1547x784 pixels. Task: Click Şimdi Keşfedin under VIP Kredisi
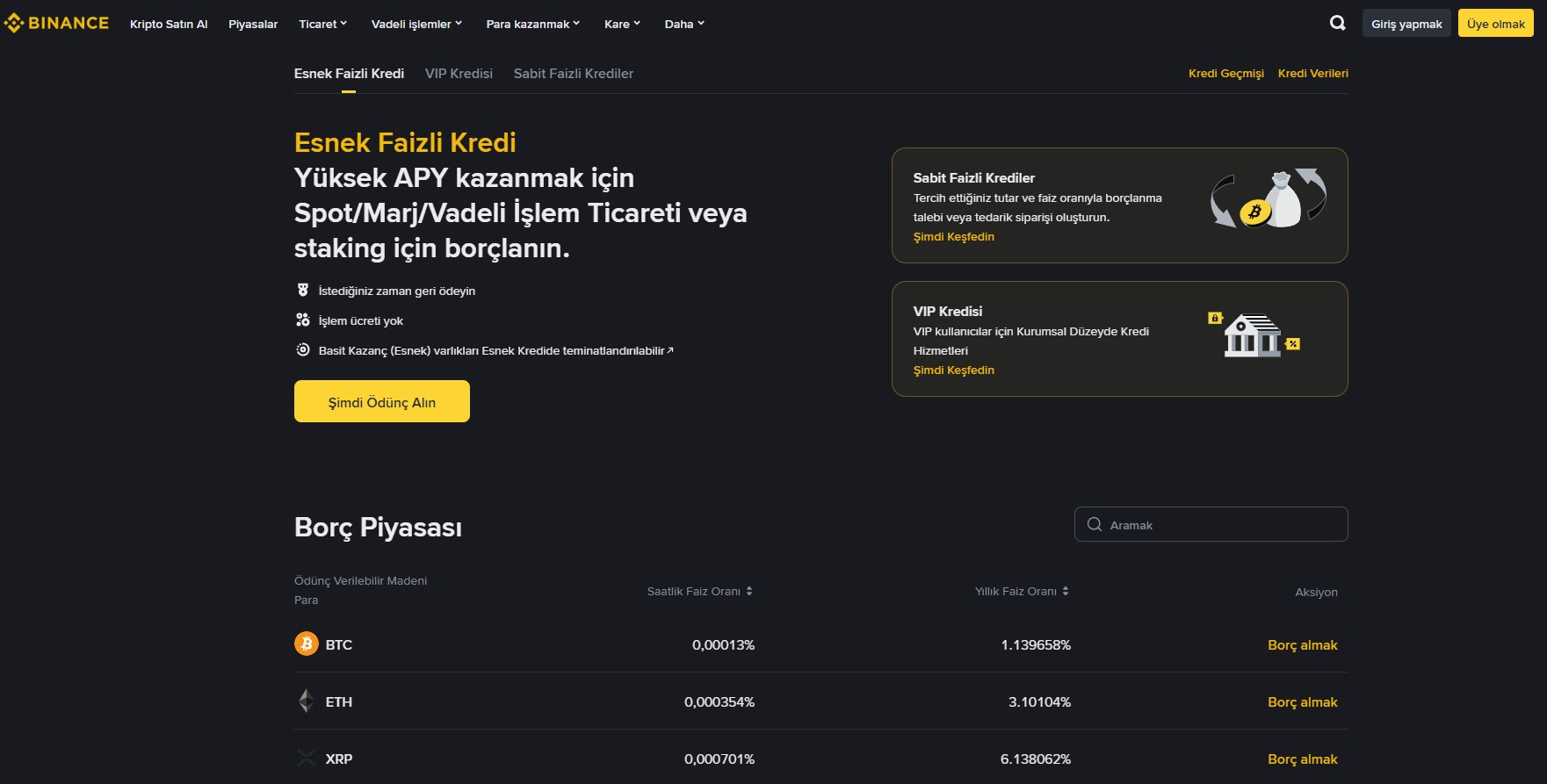point(954,370)
